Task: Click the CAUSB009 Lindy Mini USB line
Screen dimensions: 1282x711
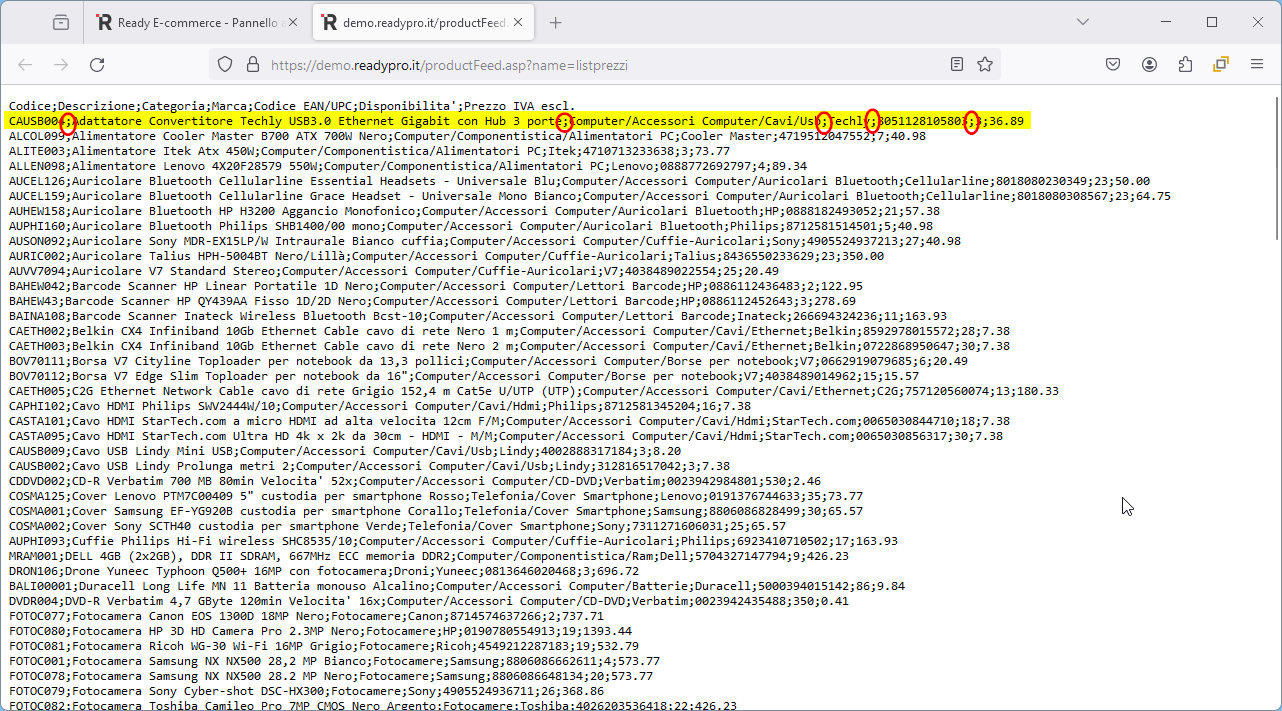Action: [344, 451]
